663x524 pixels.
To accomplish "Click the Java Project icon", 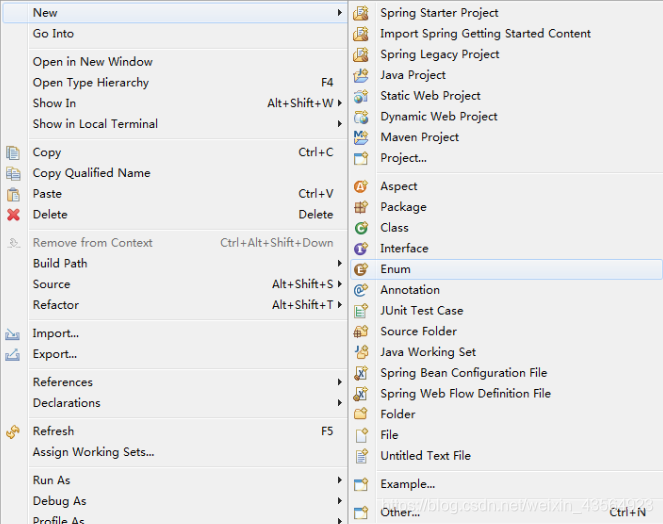I will click(x=361, y=75).
